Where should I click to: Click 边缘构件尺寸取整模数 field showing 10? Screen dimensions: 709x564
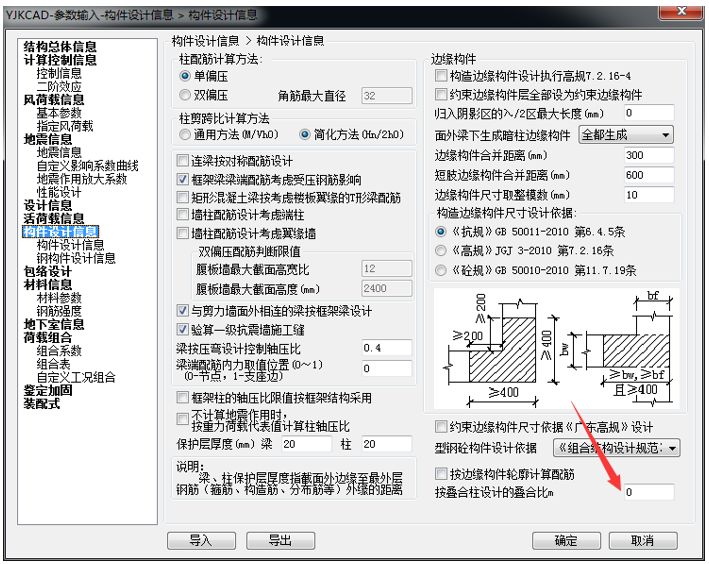tap(649, 195)
